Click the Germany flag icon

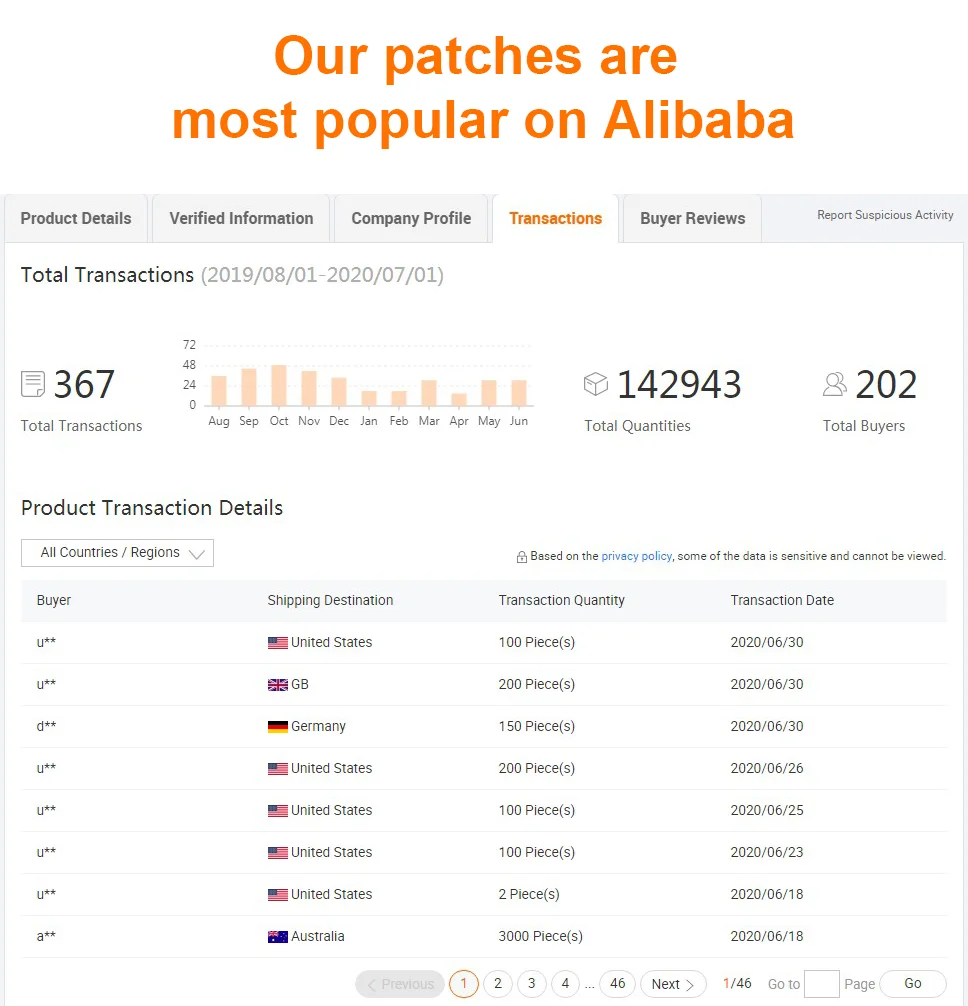(x=278, y=727)
